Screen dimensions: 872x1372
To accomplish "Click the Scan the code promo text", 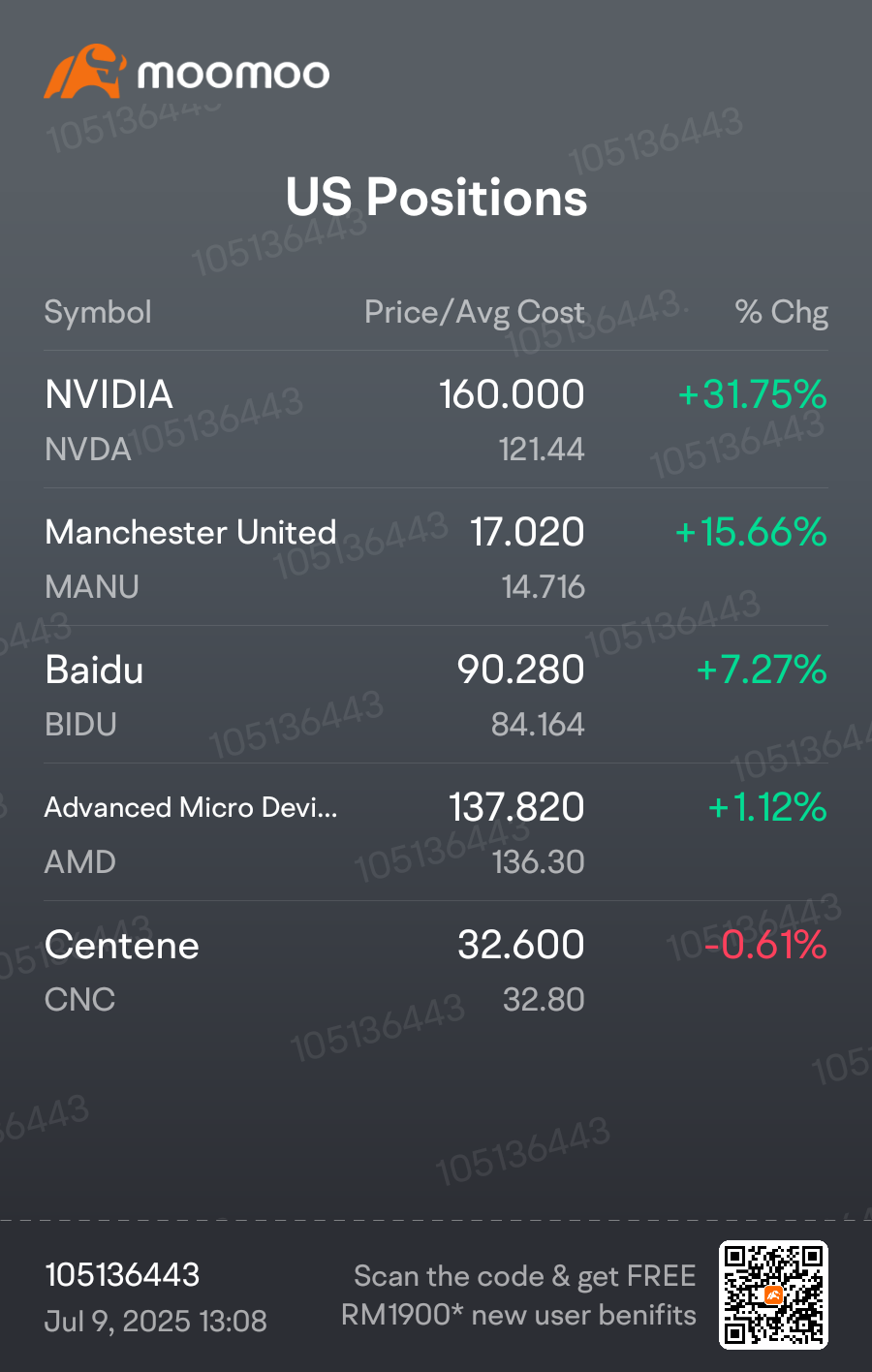I will pos(519,1295).
